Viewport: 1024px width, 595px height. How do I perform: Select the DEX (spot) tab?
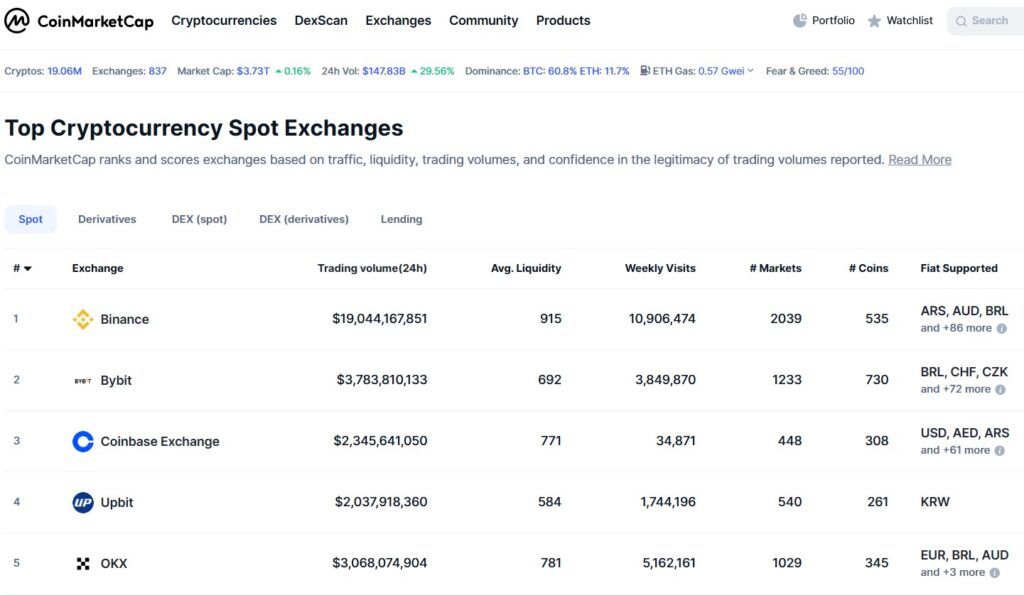[199, 219]
